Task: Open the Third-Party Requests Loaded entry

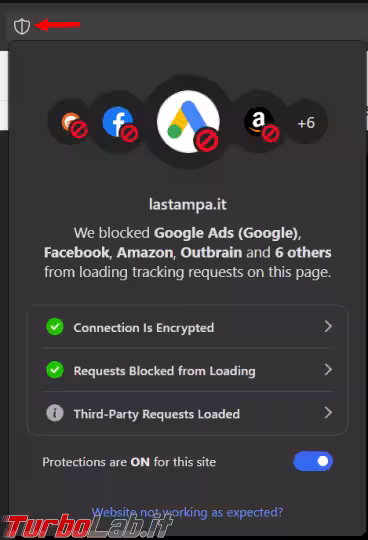Action: click(188, 413)
